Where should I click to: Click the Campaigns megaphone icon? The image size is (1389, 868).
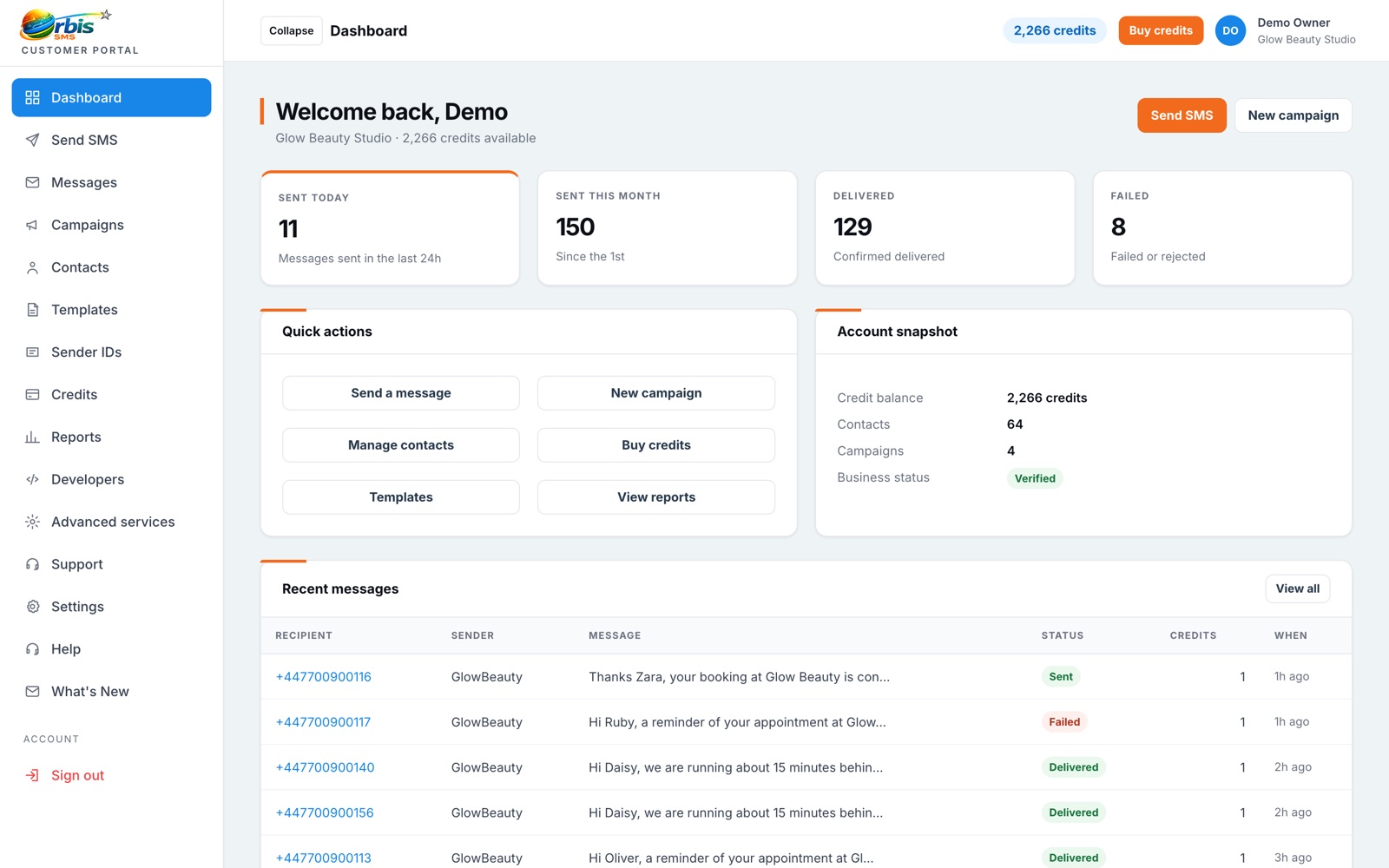[32, 225]
